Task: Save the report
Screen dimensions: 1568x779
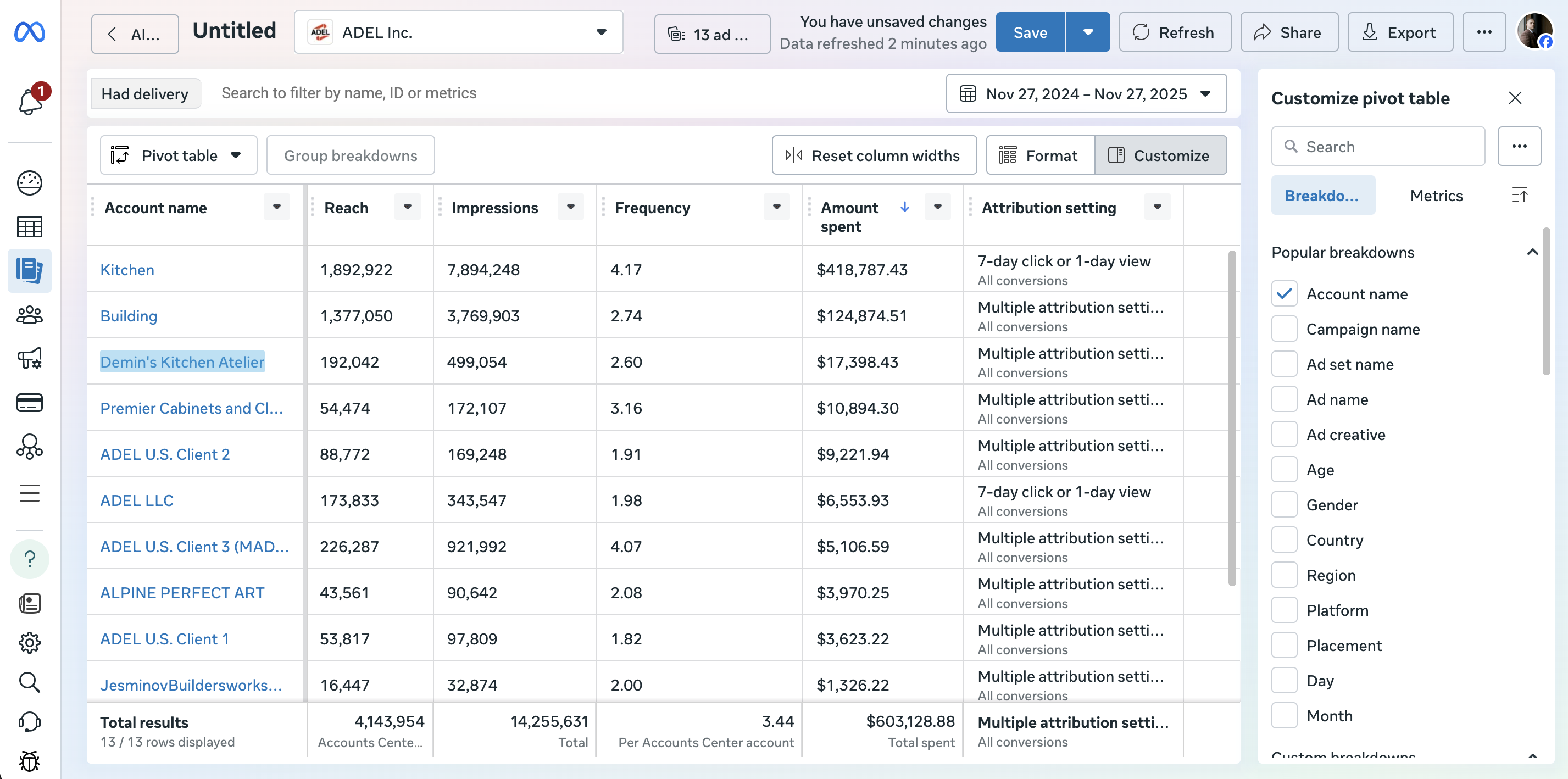Action: coord(1030,32)
